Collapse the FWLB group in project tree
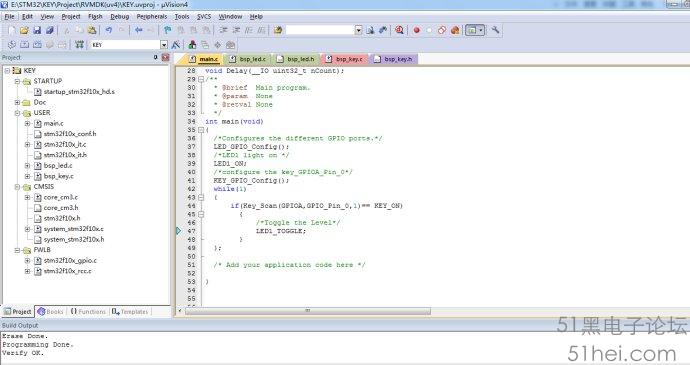The height and width of the screenshot is (365, 690). (17, 251)
